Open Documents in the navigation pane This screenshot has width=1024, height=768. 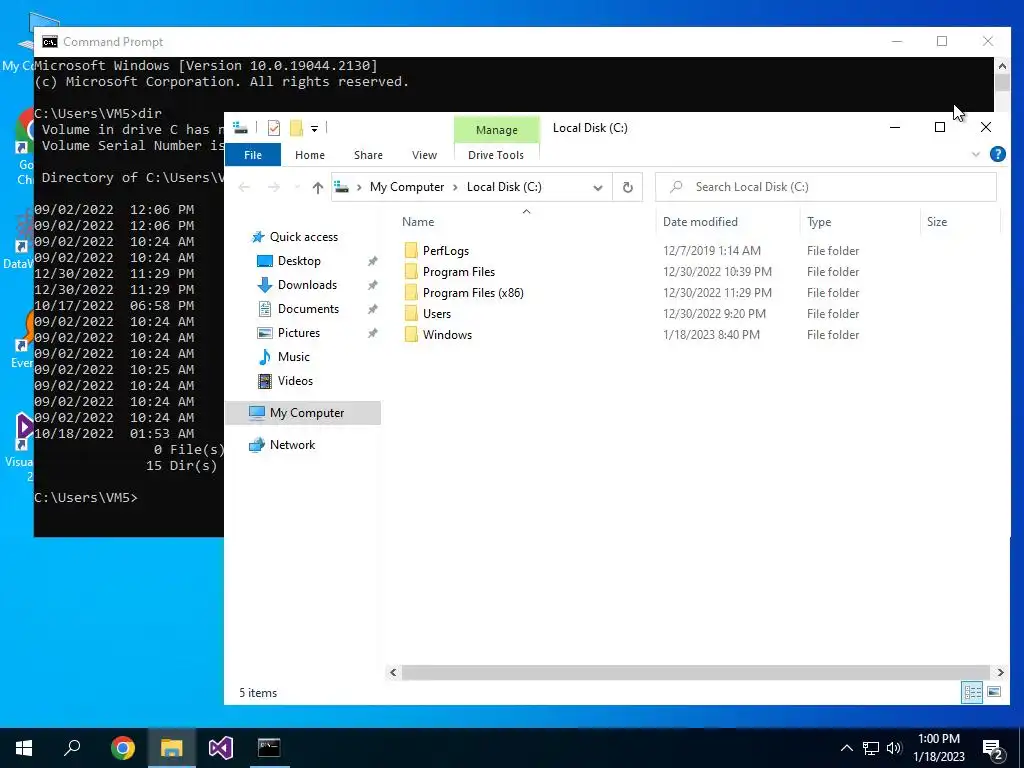tap(308, 309)
